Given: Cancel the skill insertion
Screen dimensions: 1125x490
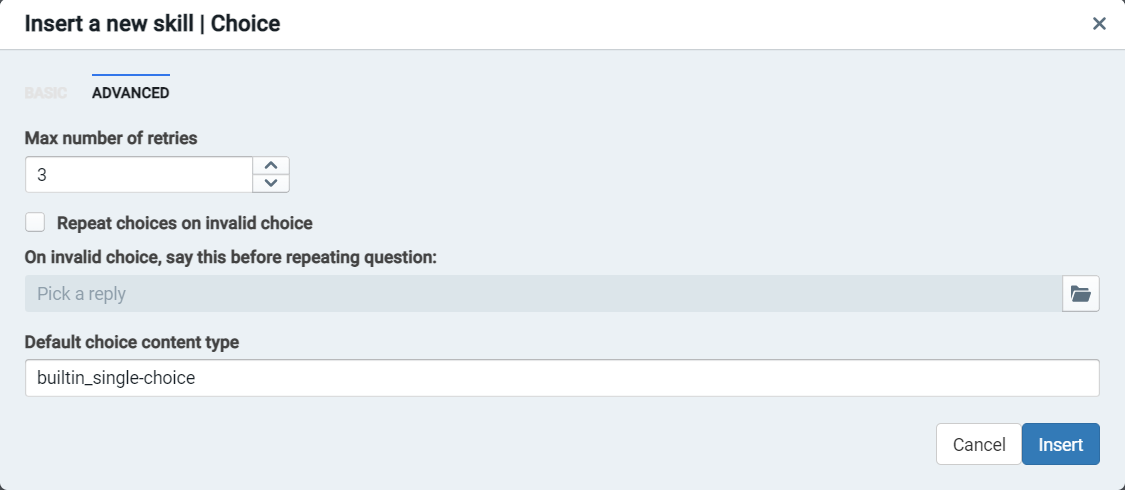Looking at the screenshot, I should coord(978,445).
